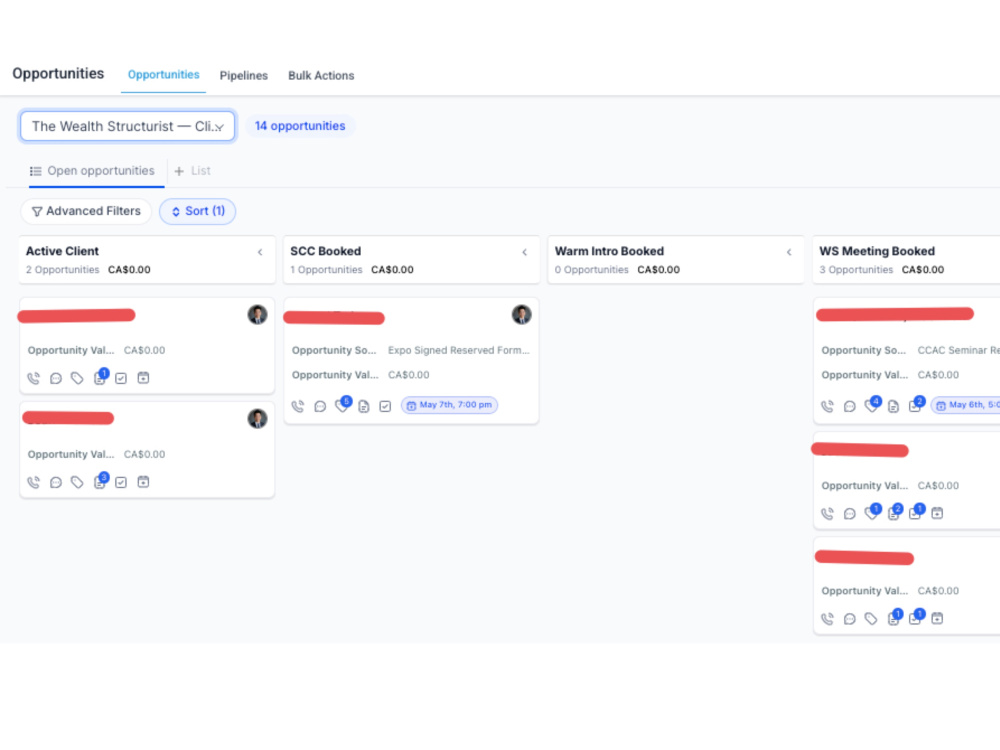
Task: Open tags on Active Client card with 1 note
Action: point(77,378)
